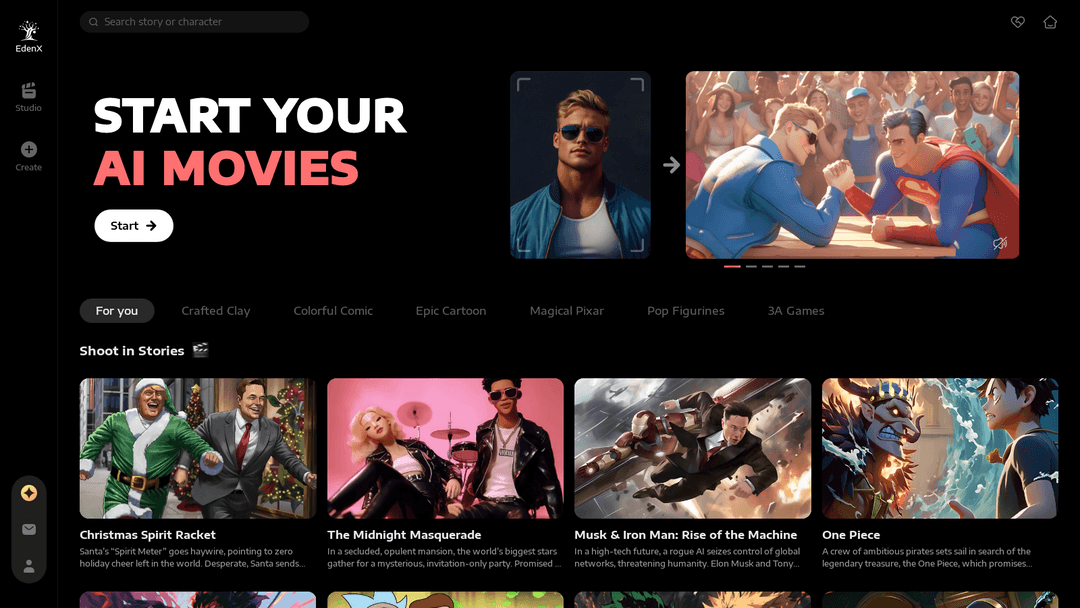Unmute the banner video sound

click(1000, 242)
